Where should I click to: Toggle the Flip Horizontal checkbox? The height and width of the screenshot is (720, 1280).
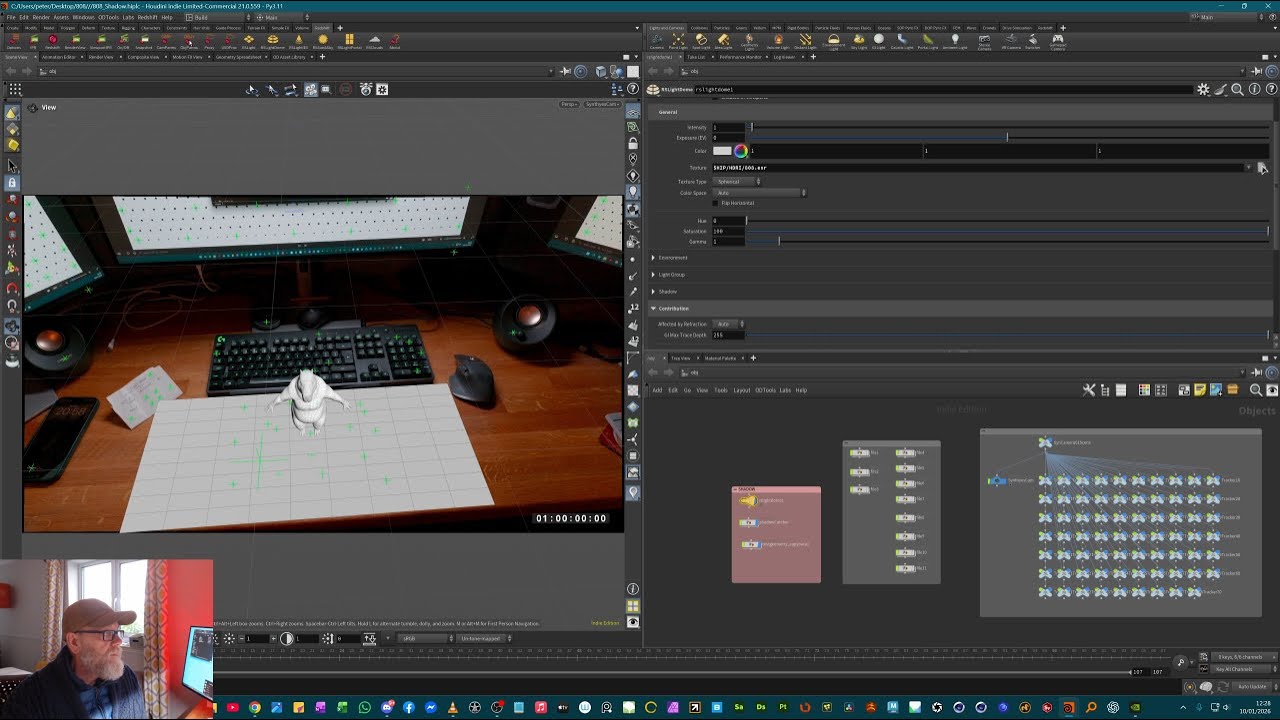point(717,203)
